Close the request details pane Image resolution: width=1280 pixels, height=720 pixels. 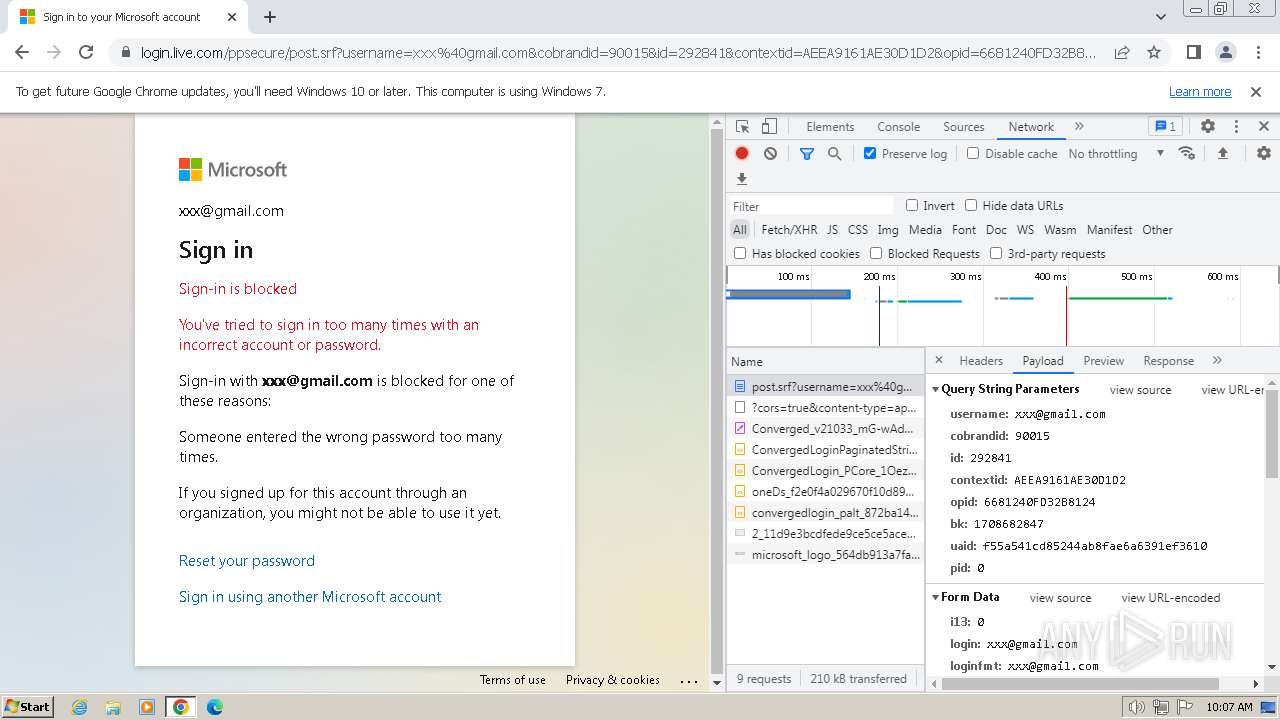[939, 360]
